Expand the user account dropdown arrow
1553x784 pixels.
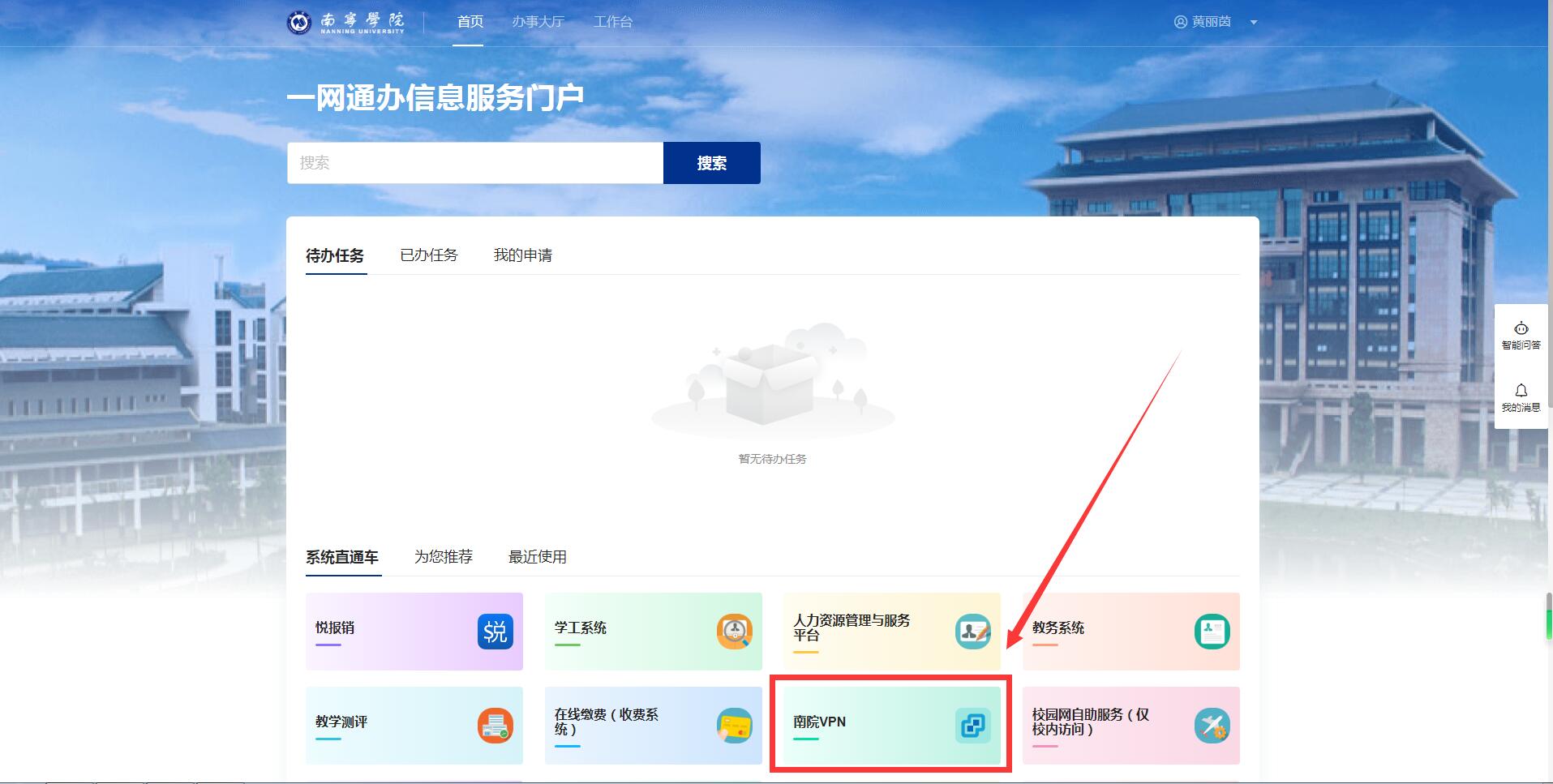click(1253, 23)
